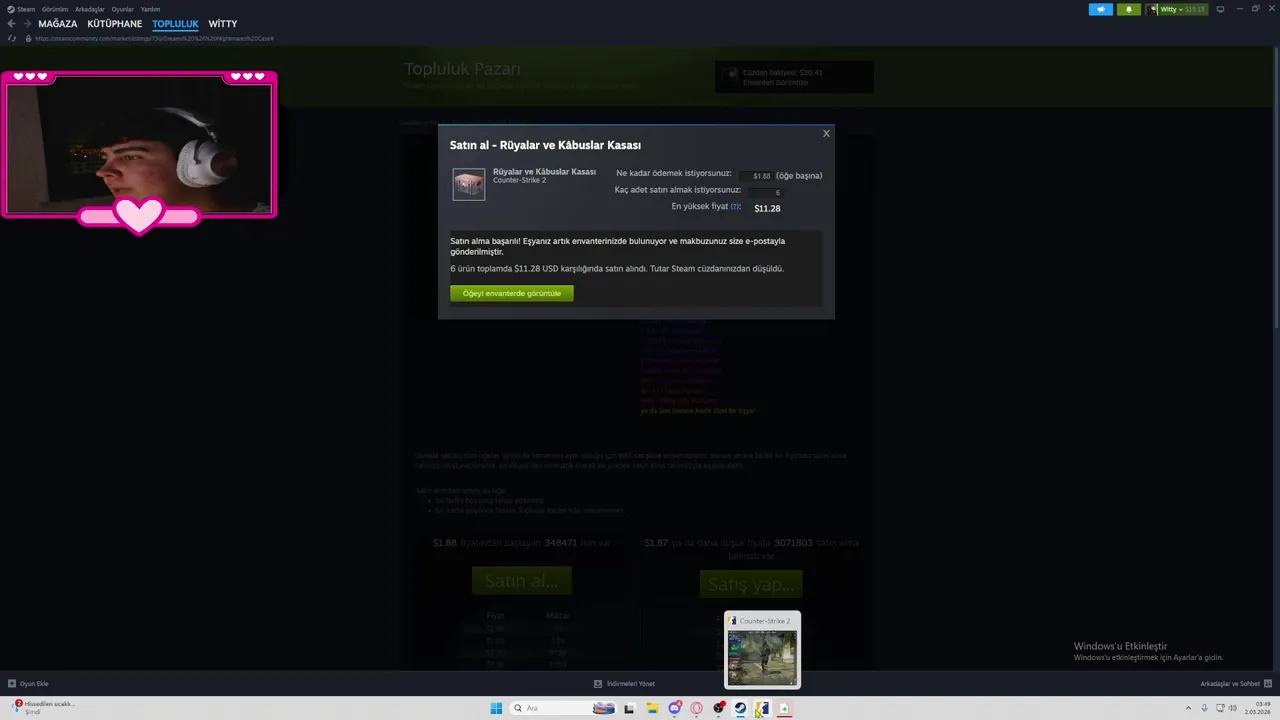Viewport: 1280px width, 720px height.
Task: Click the Steam big picture monitor icon
Action: pyautogui.click(x=1220, y=9)
